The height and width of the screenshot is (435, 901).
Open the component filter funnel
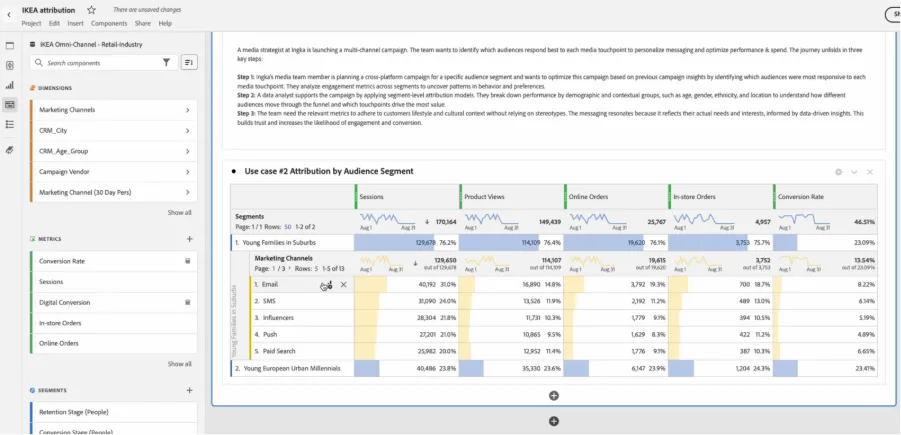(166, 63)
